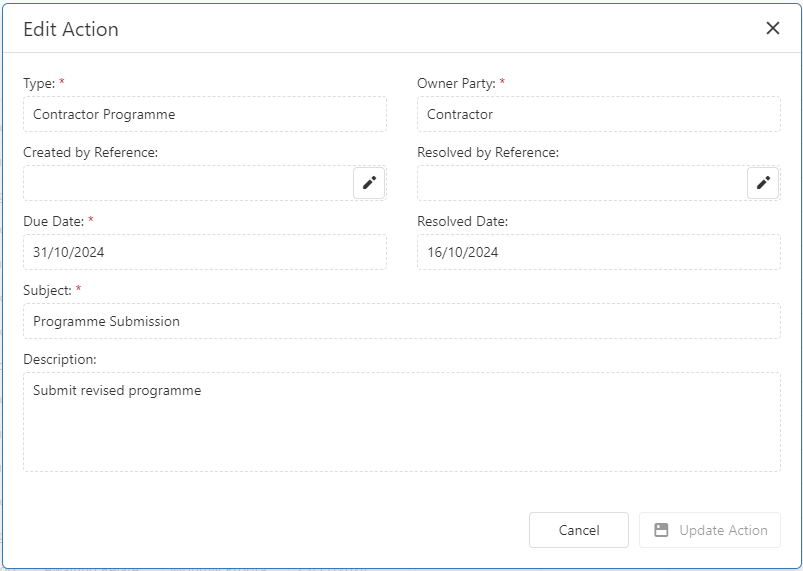Click the Due Date label
Screen dimensions: 803x571
tap(54, 221)
